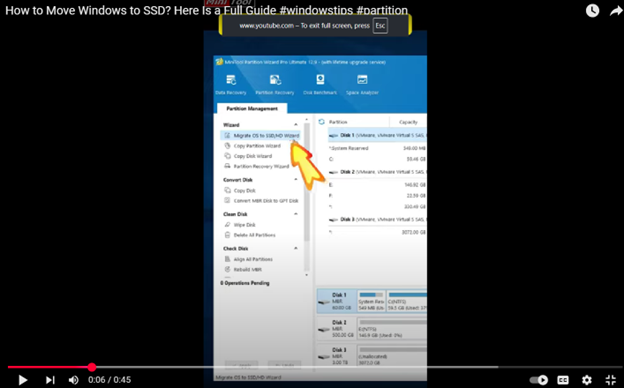Select System Reserved partition row
This screenshot has width=624, height=388.
point(377,148)
